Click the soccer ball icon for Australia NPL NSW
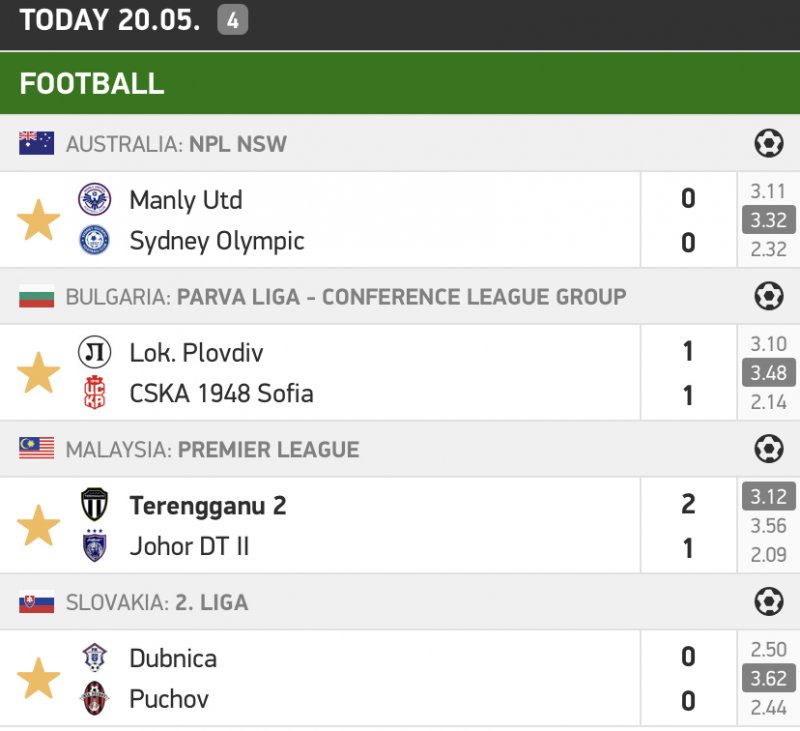Screen dimensions: 800x731 [768, 144]
